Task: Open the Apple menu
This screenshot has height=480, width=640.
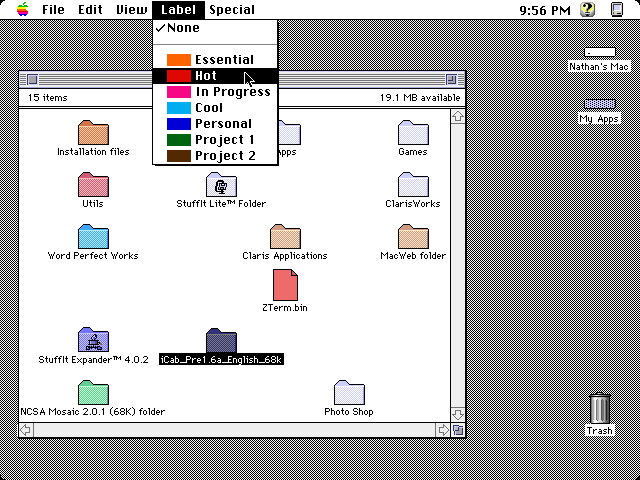Action: tap(23, 9)
